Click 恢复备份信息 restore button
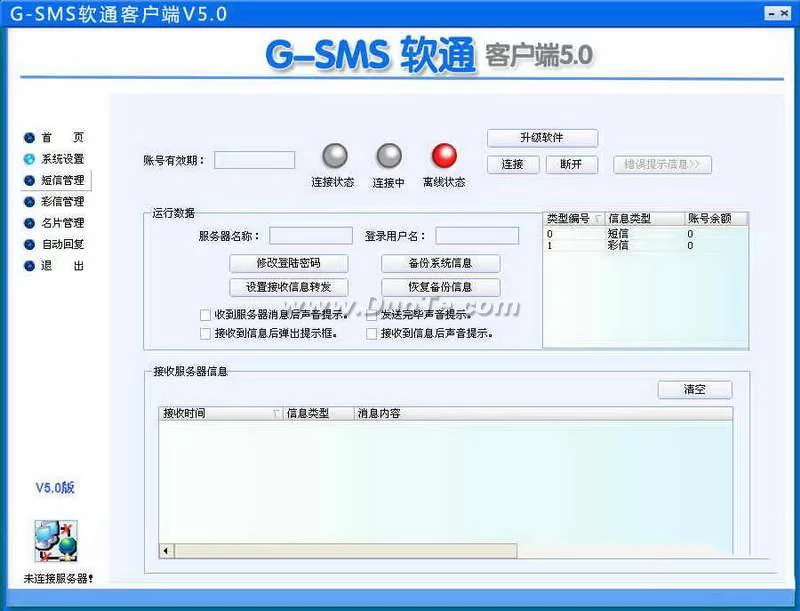The height and width of the screenshot is (611, 800). click(x=440, y=287)
